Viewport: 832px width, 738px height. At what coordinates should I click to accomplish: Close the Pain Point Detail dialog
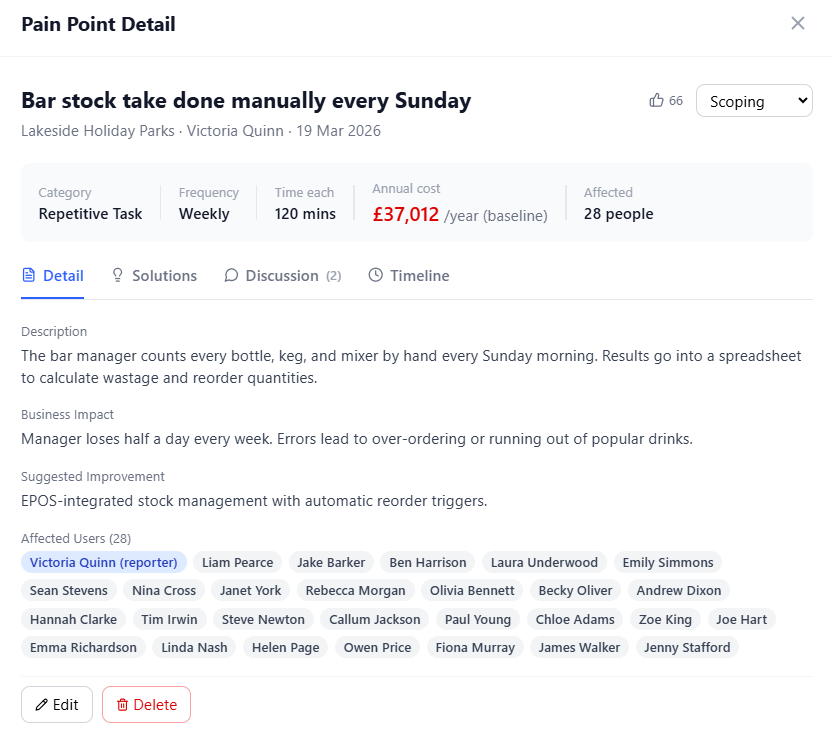pyautogui.click(x=798, y=22)
